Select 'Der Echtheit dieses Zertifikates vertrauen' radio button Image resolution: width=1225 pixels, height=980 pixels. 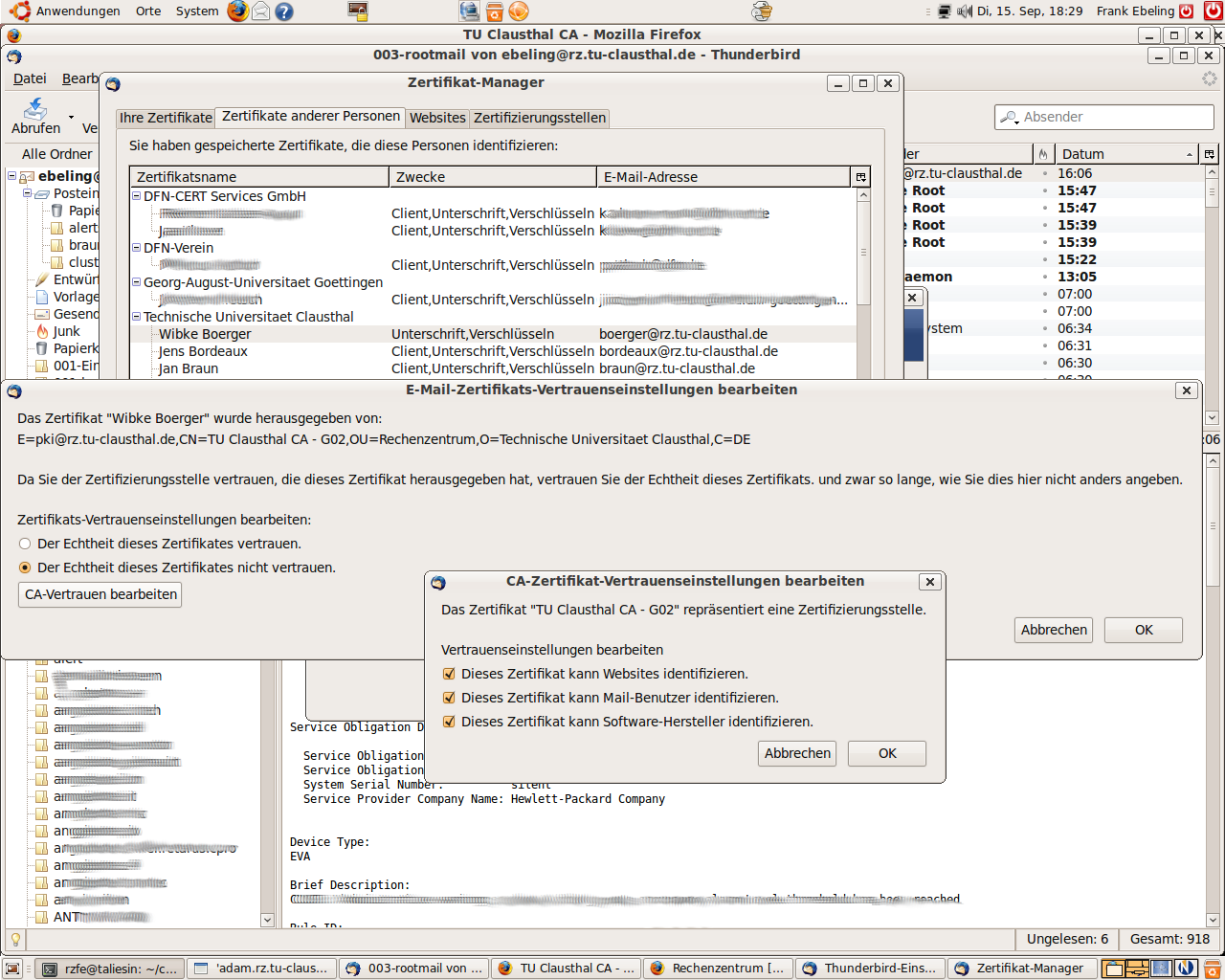25,544
